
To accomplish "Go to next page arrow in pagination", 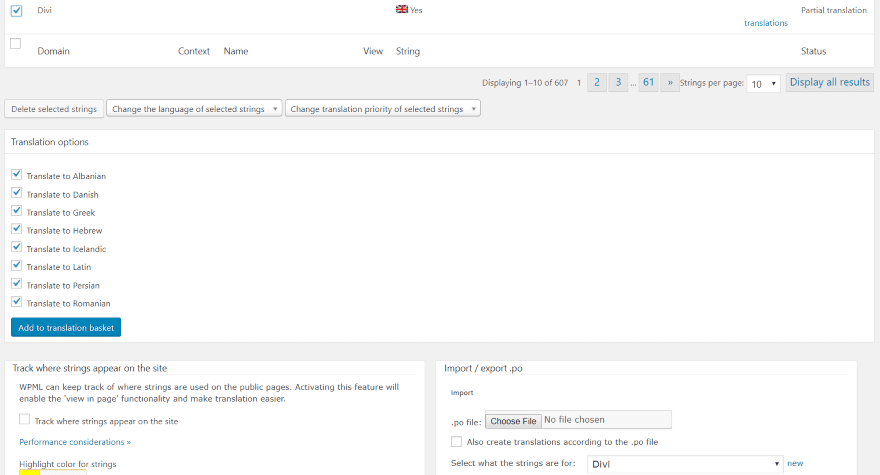I will click(x=670, y=83).
